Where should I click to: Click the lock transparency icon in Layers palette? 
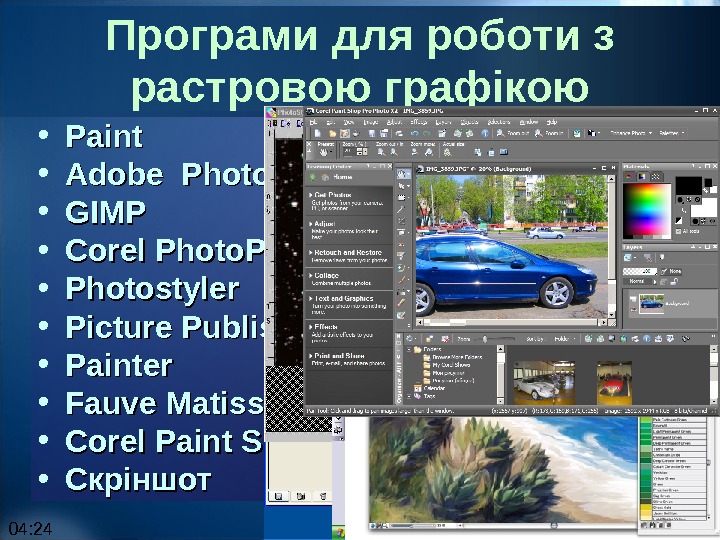674,281
